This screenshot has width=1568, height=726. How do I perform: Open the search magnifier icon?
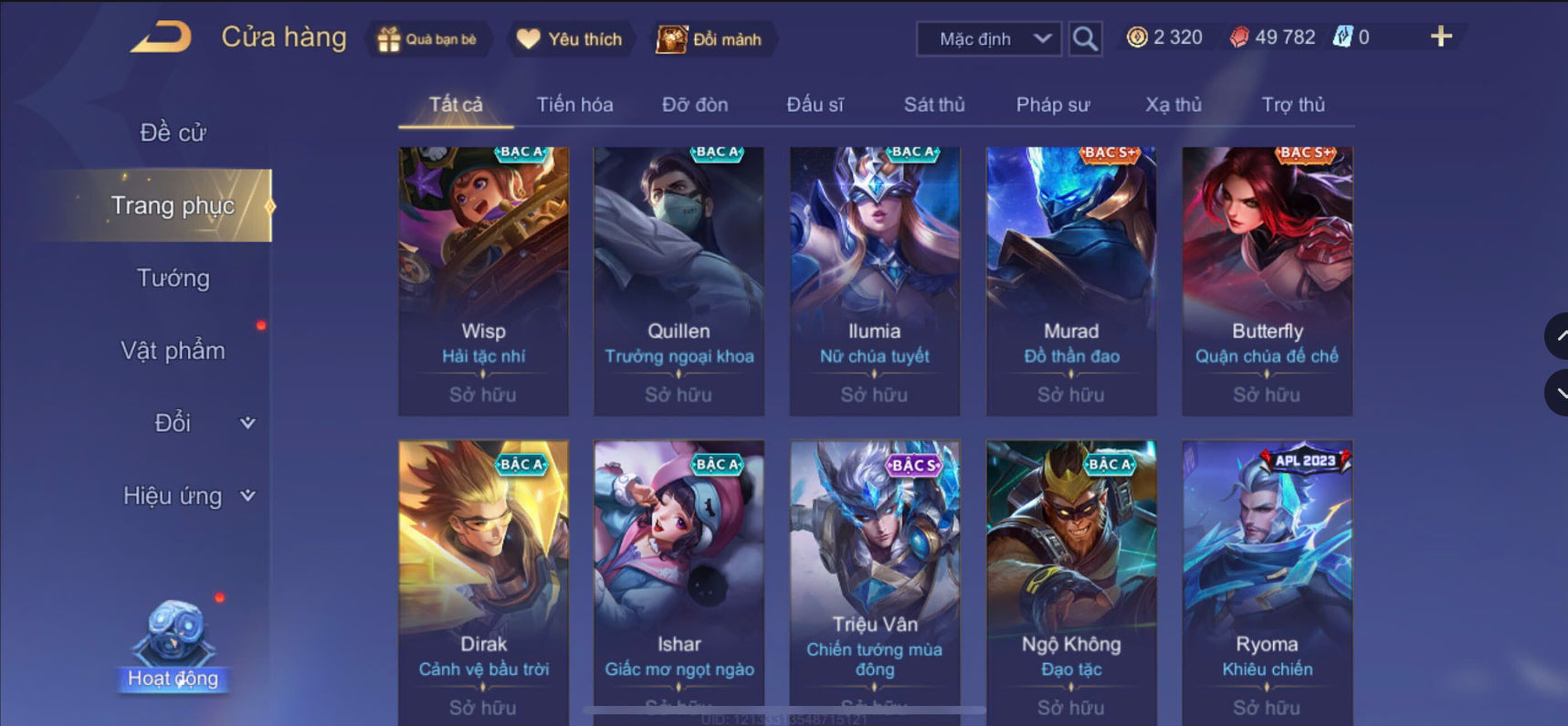coord(1085,38)
